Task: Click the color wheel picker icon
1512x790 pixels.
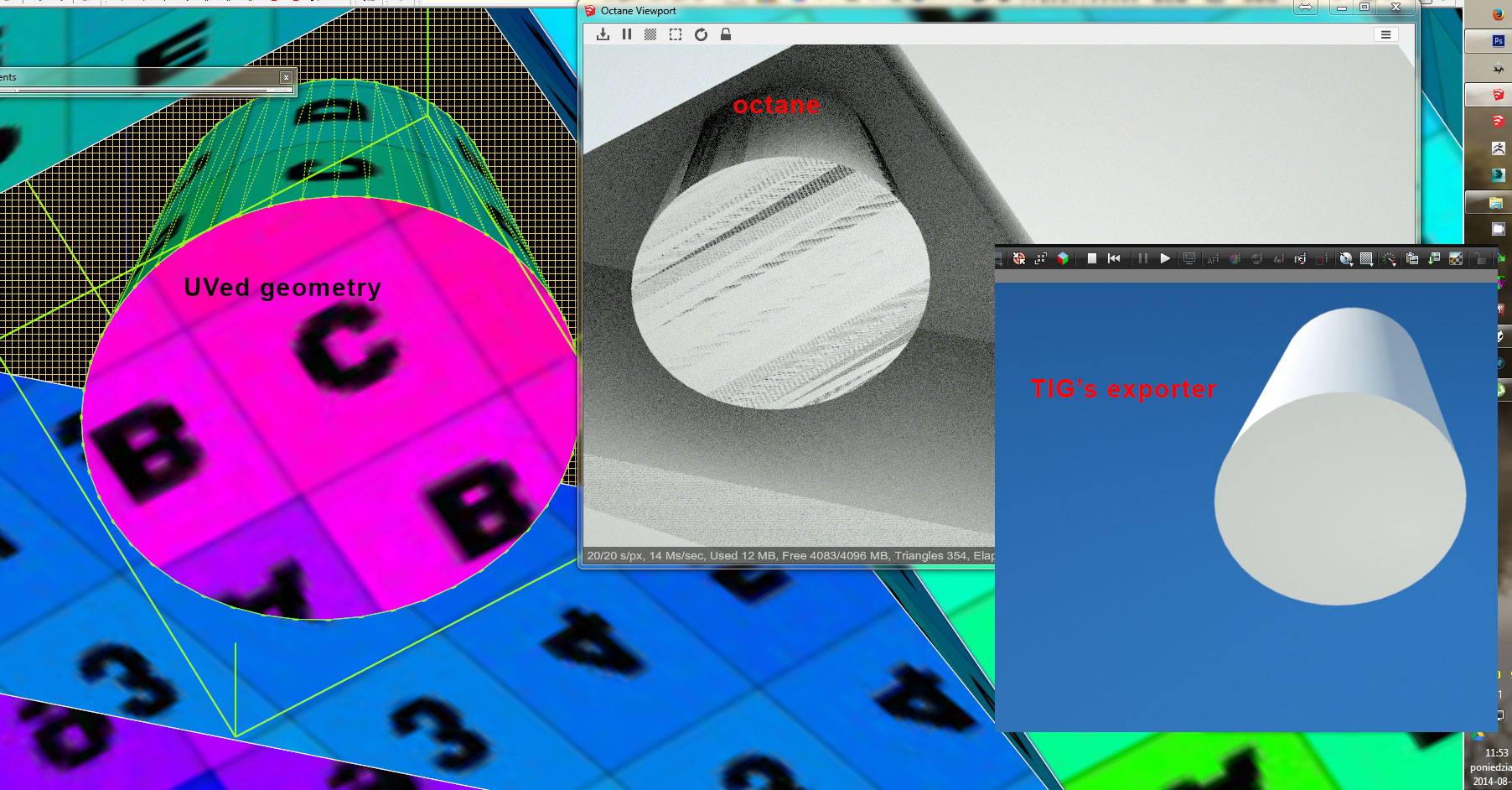Action: (x=1235, y=259)
